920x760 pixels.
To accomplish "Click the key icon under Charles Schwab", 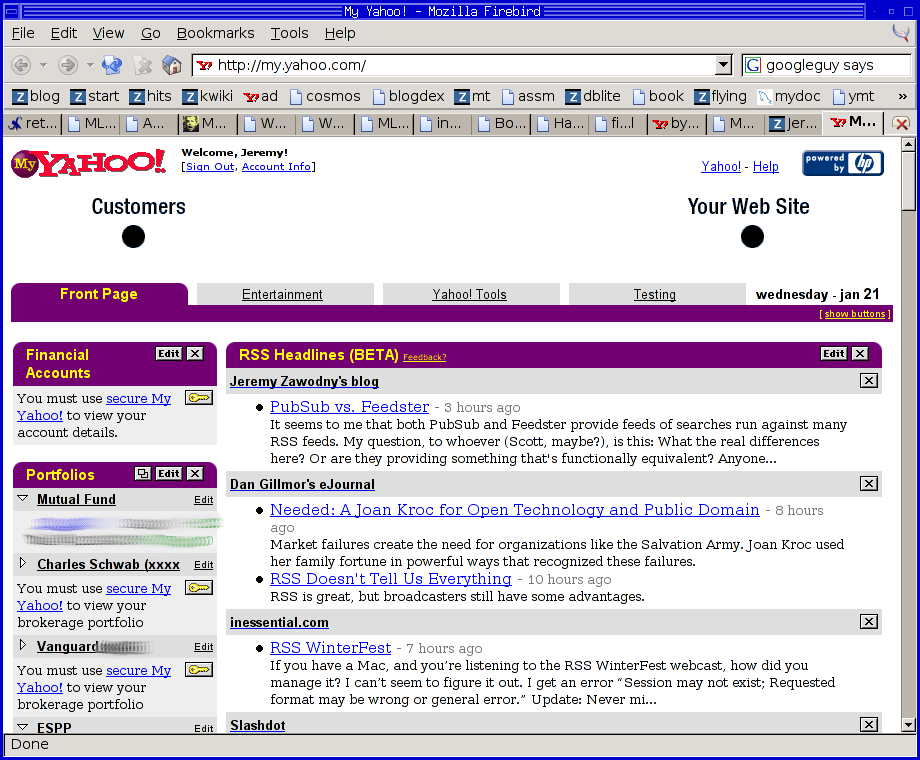I will [199, 587].
